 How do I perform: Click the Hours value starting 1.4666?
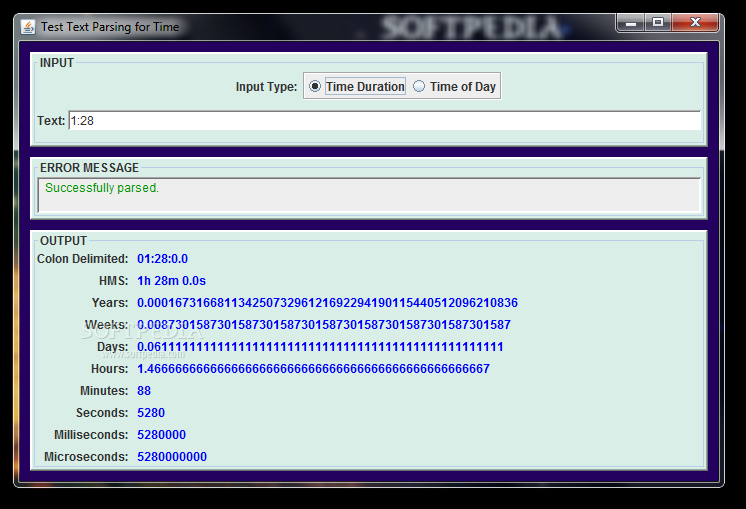tap(314, 369)
